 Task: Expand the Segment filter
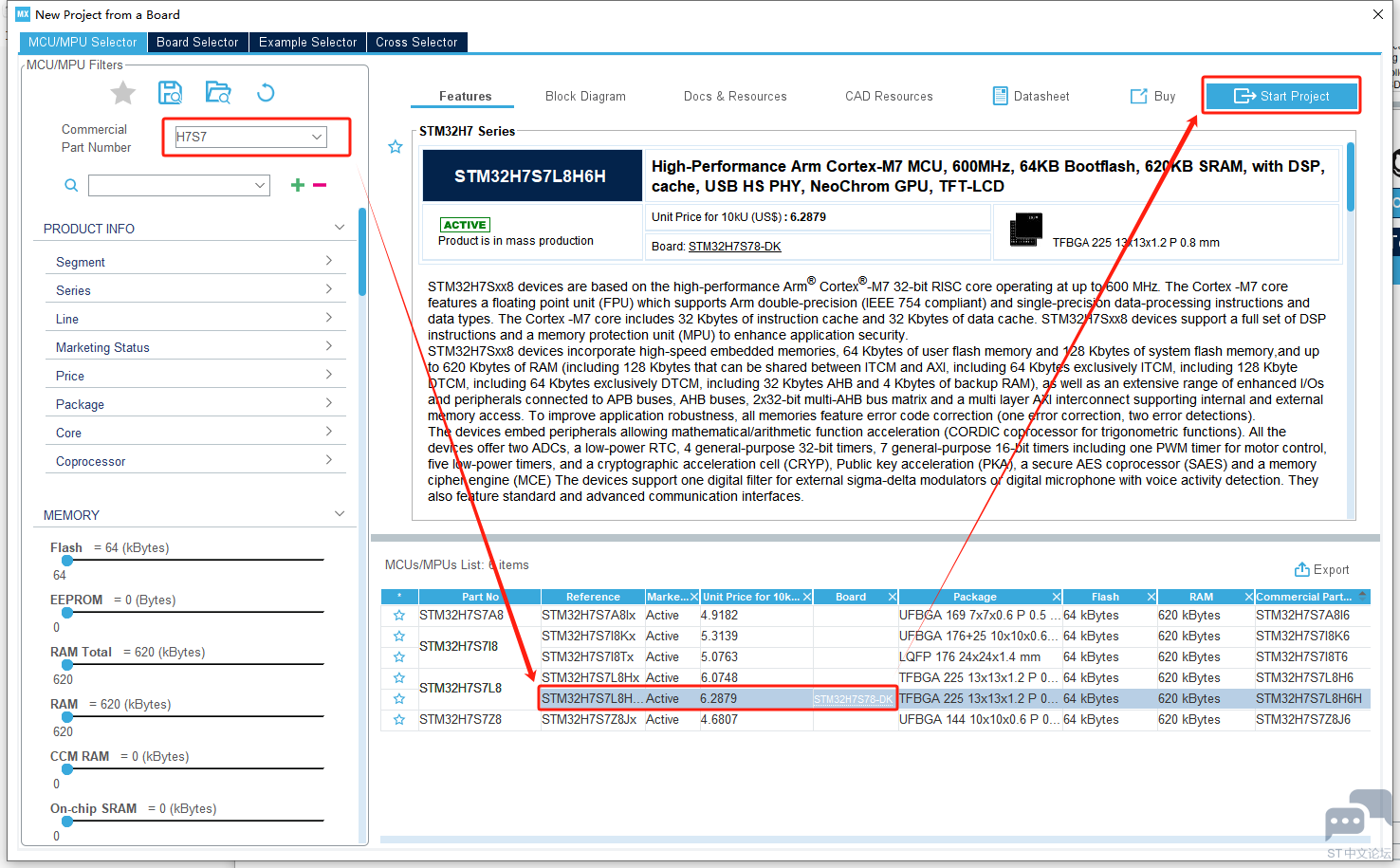pyautogui.click(x=329, y=261)
